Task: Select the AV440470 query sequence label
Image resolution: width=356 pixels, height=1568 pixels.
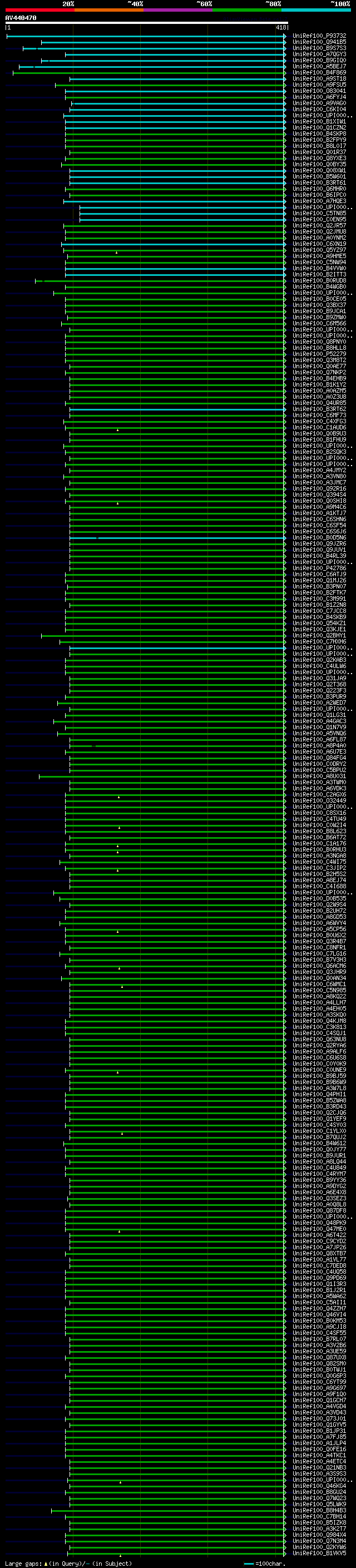Action: click(x=21, y=18)
